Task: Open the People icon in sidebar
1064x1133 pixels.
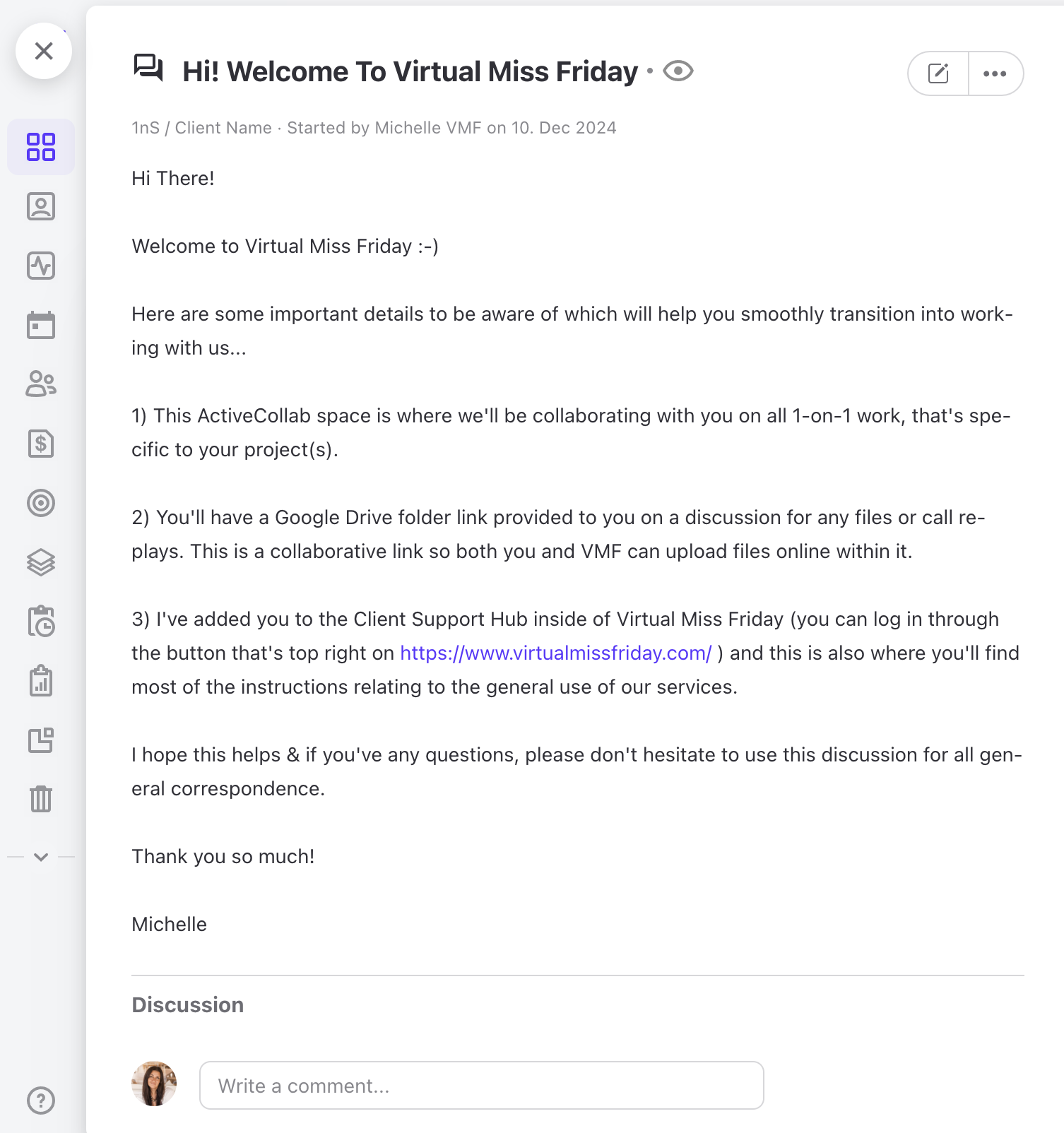Action: [x=41, y=384]
